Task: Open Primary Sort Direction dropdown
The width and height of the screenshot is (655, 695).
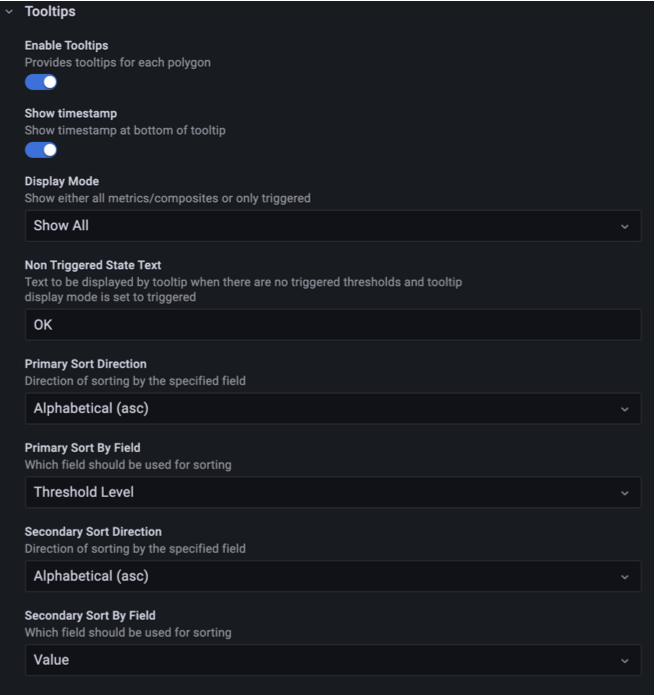Action: [333, 409]
